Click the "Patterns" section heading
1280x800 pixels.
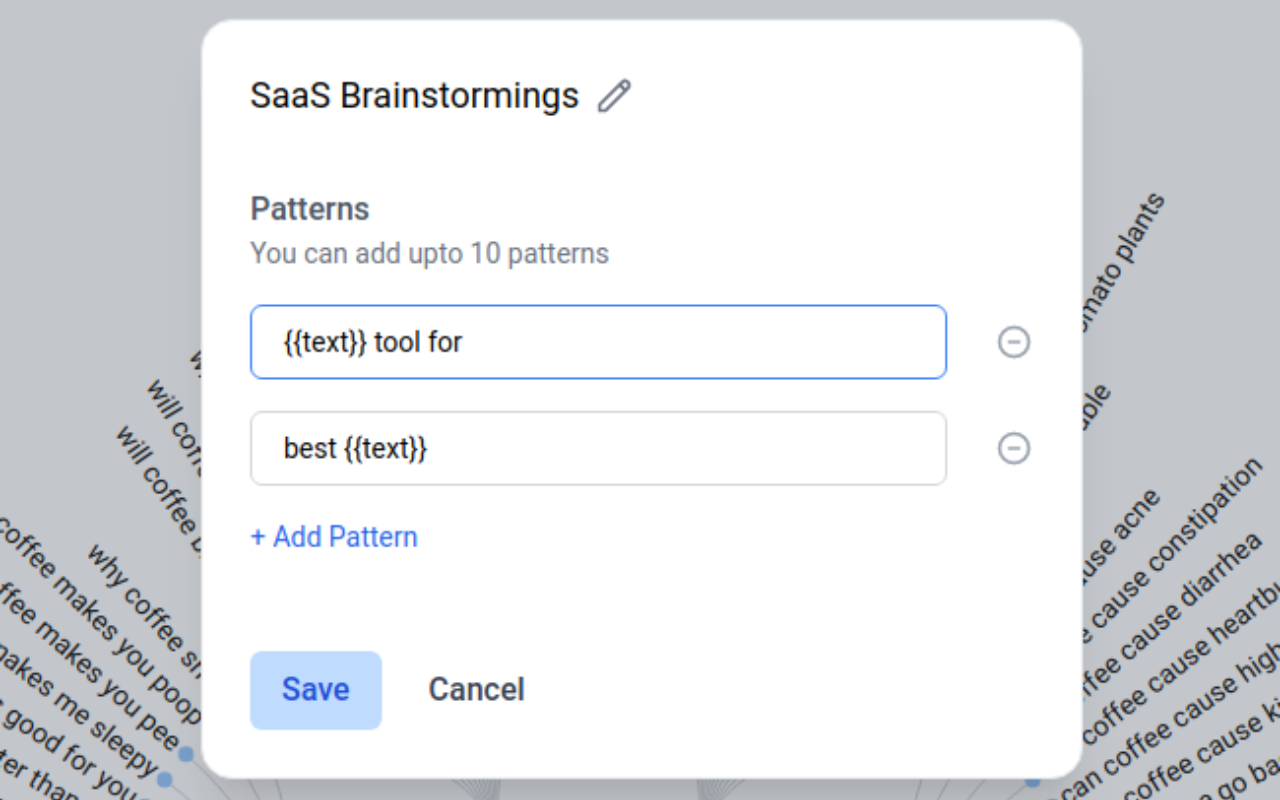pos(310,209)
